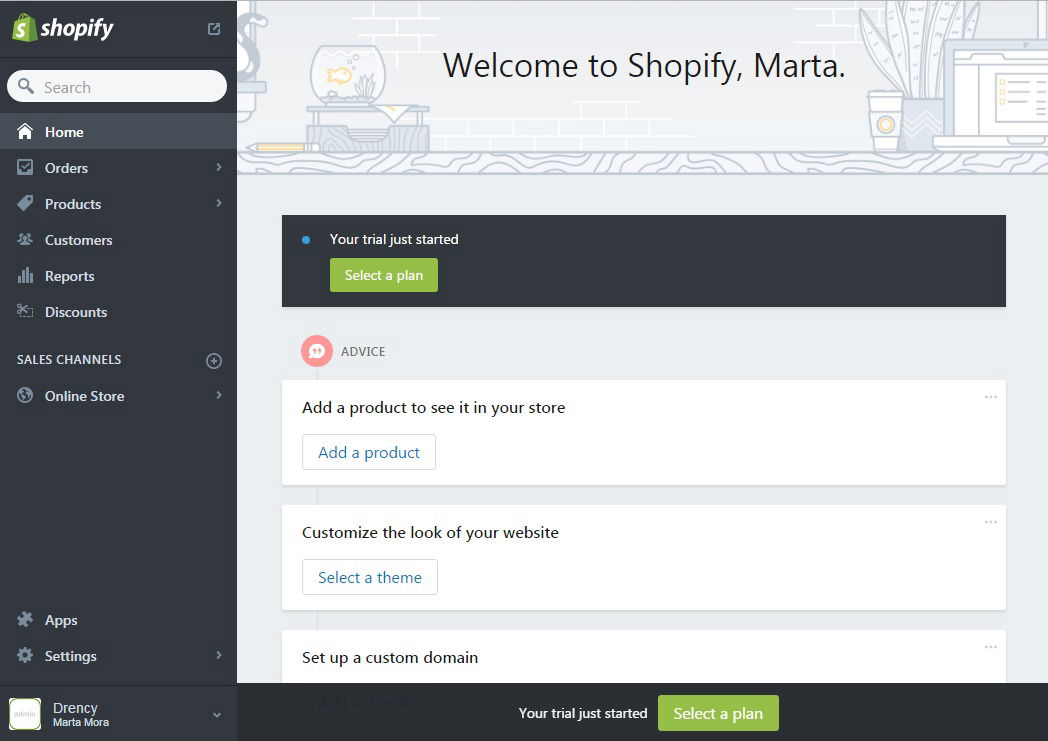Click the Settings gear icon

25,655
